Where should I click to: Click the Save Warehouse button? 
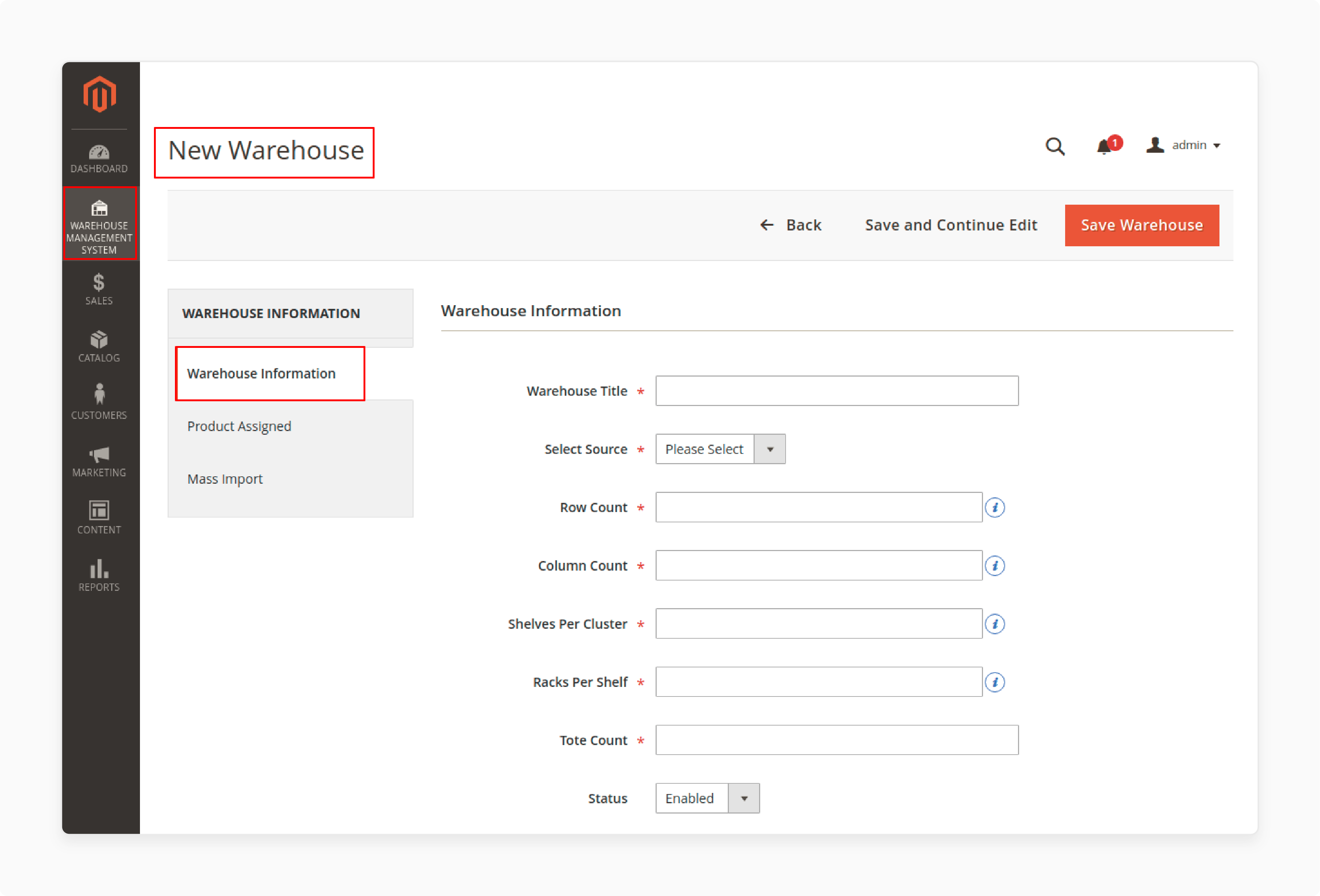1142,225
